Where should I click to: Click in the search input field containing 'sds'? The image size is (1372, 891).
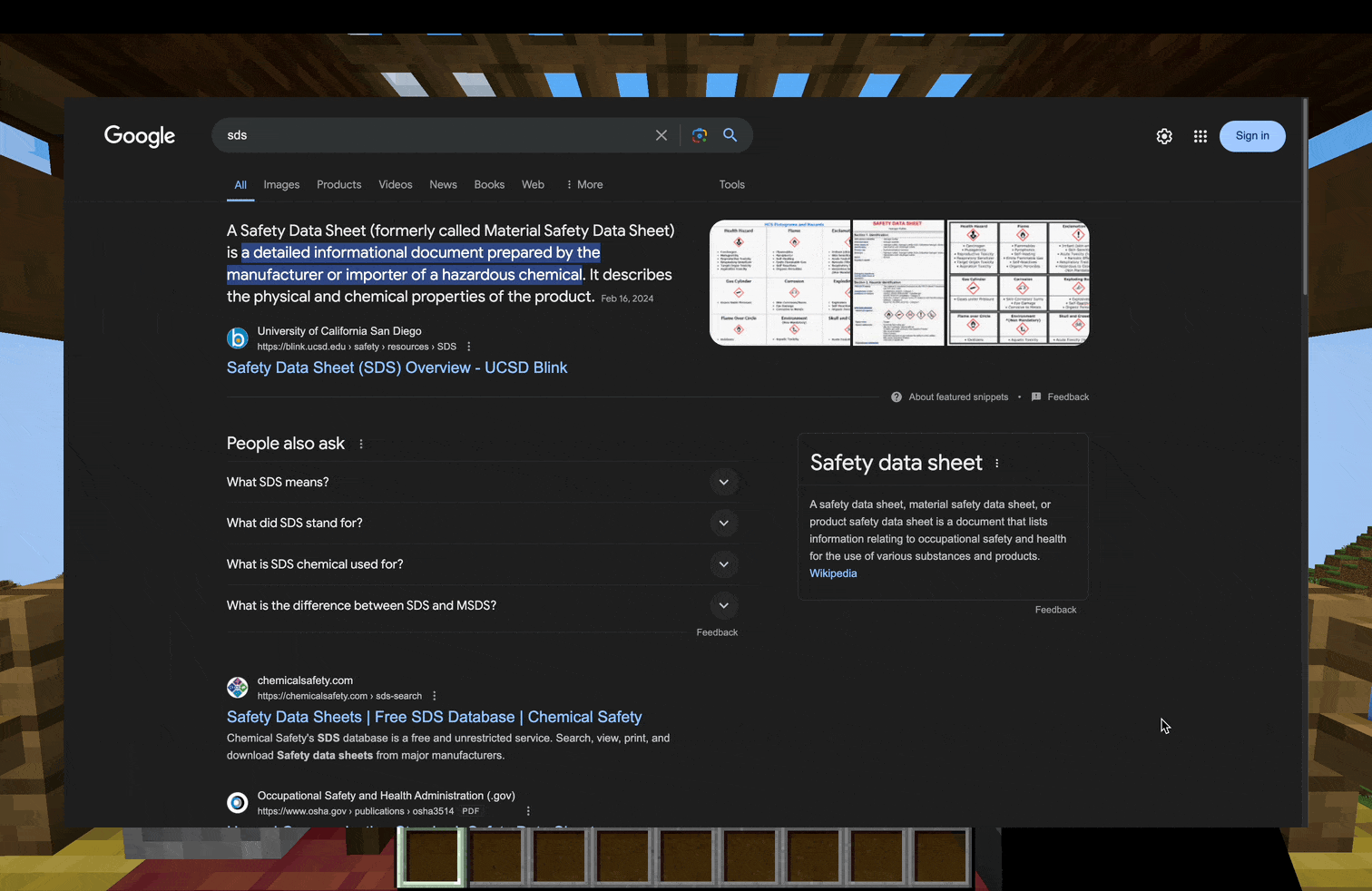436,135
